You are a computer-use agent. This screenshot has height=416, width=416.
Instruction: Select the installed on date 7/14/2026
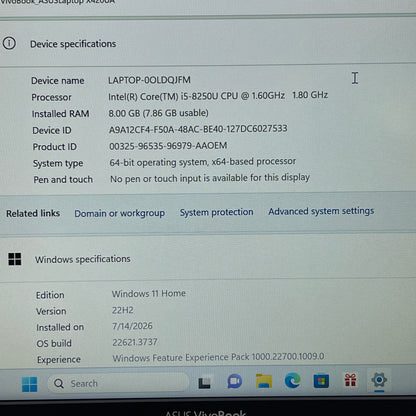pos(132,326)
